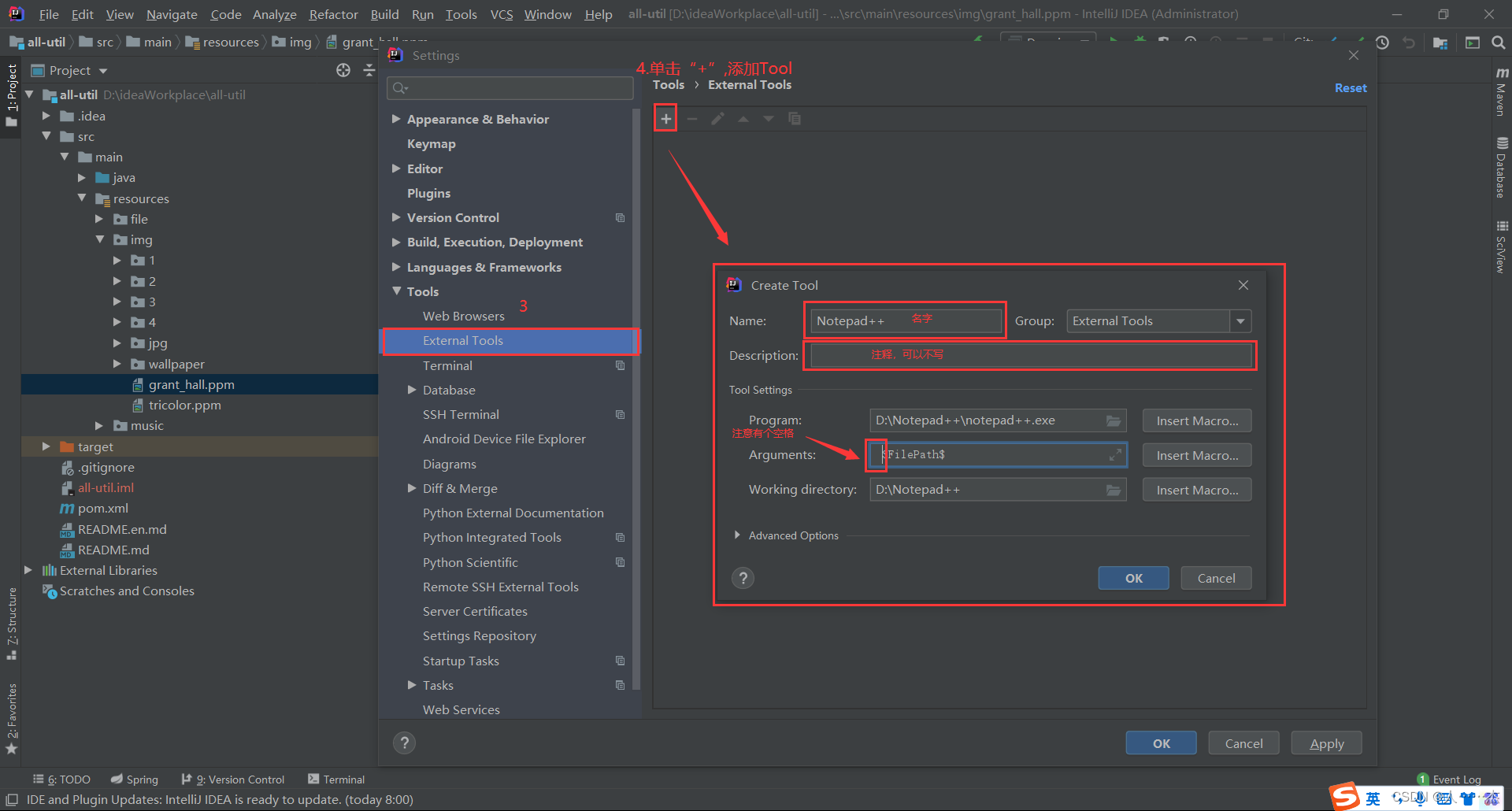
Task: Click the Reset link
Action: pyautogui.click(x=1351, y=88)
